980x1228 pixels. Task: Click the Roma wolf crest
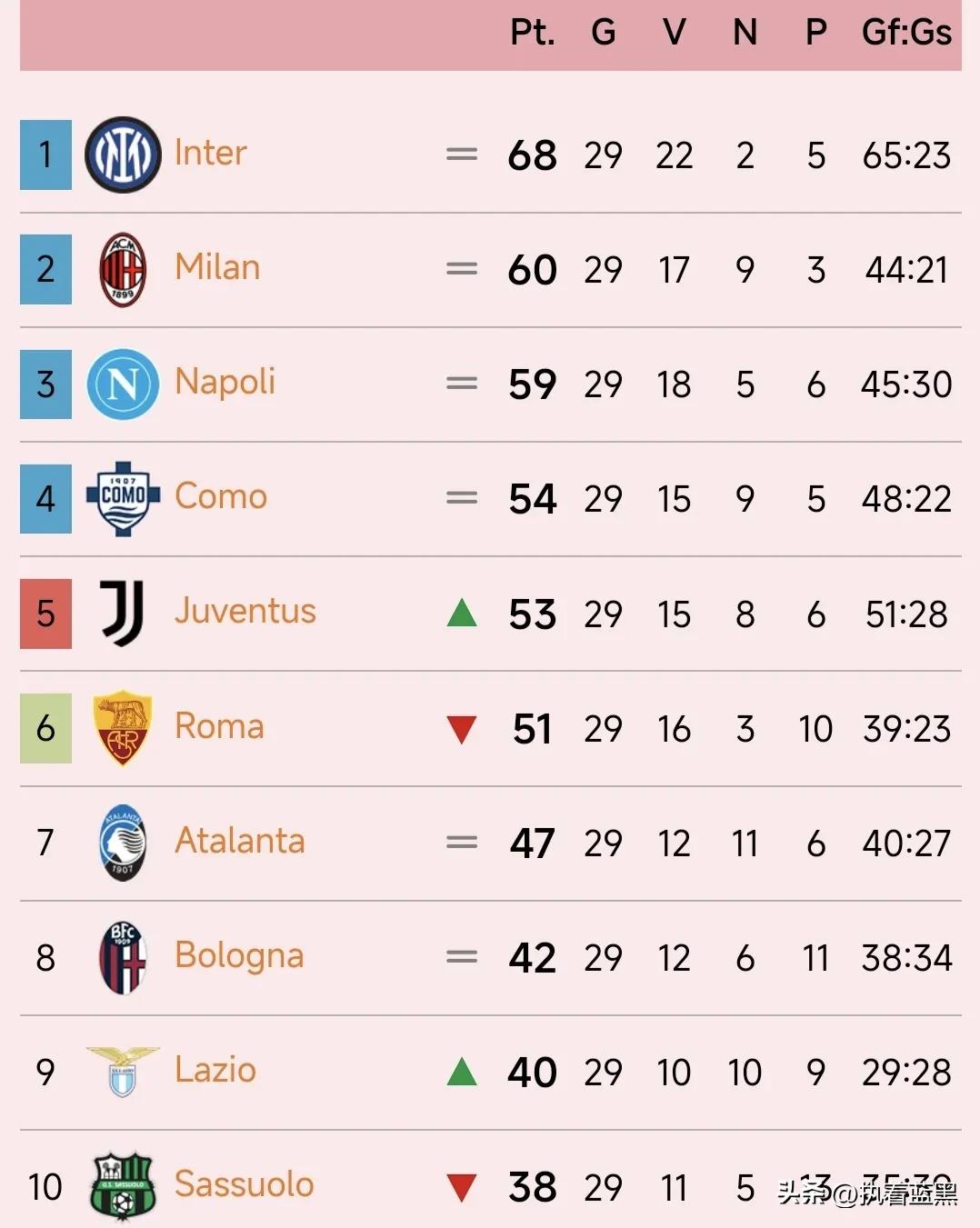[123, 728]
